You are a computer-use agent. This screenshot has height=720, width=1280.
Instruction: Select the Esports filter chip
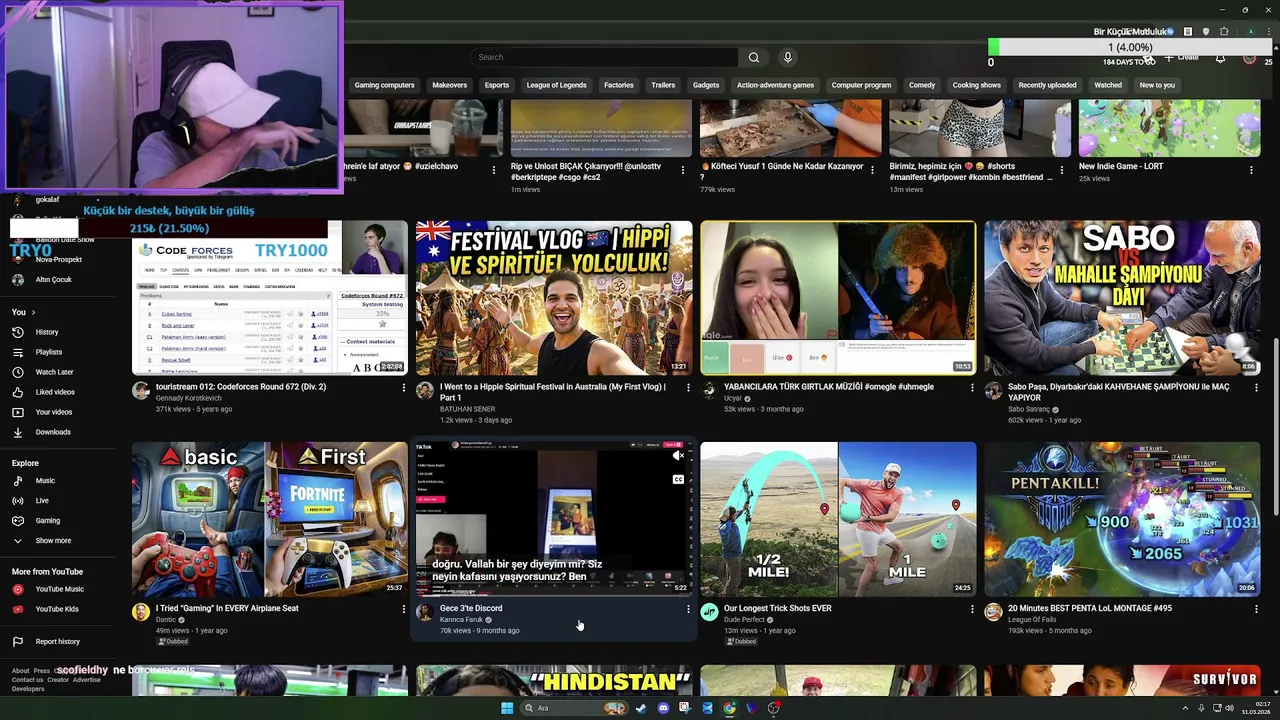coord(497,85)
